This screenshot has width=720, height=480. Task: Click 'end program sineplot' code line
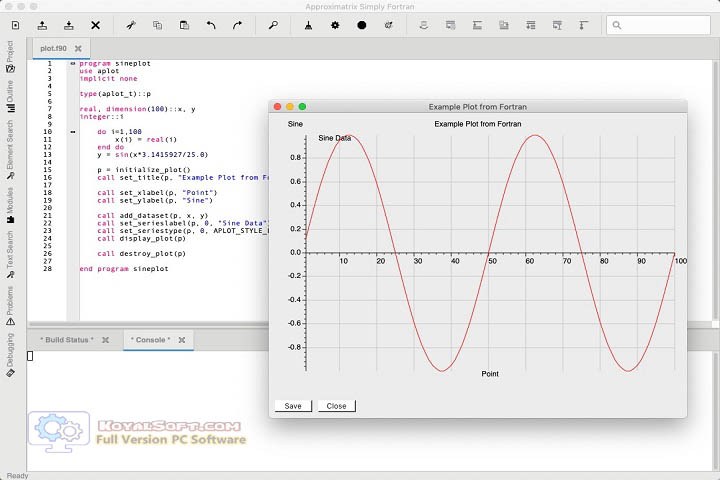[124, 269]
